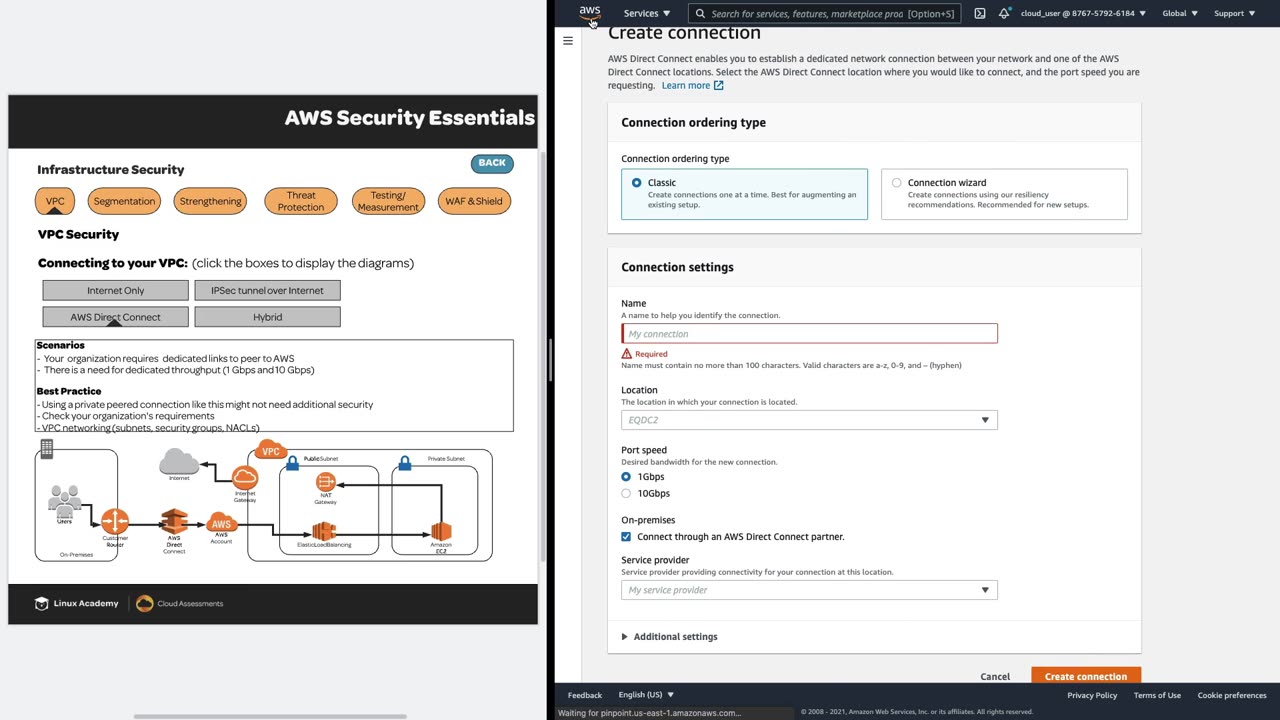
Task: Select the Connection wizard ordering type
Action: coord(896,183)
